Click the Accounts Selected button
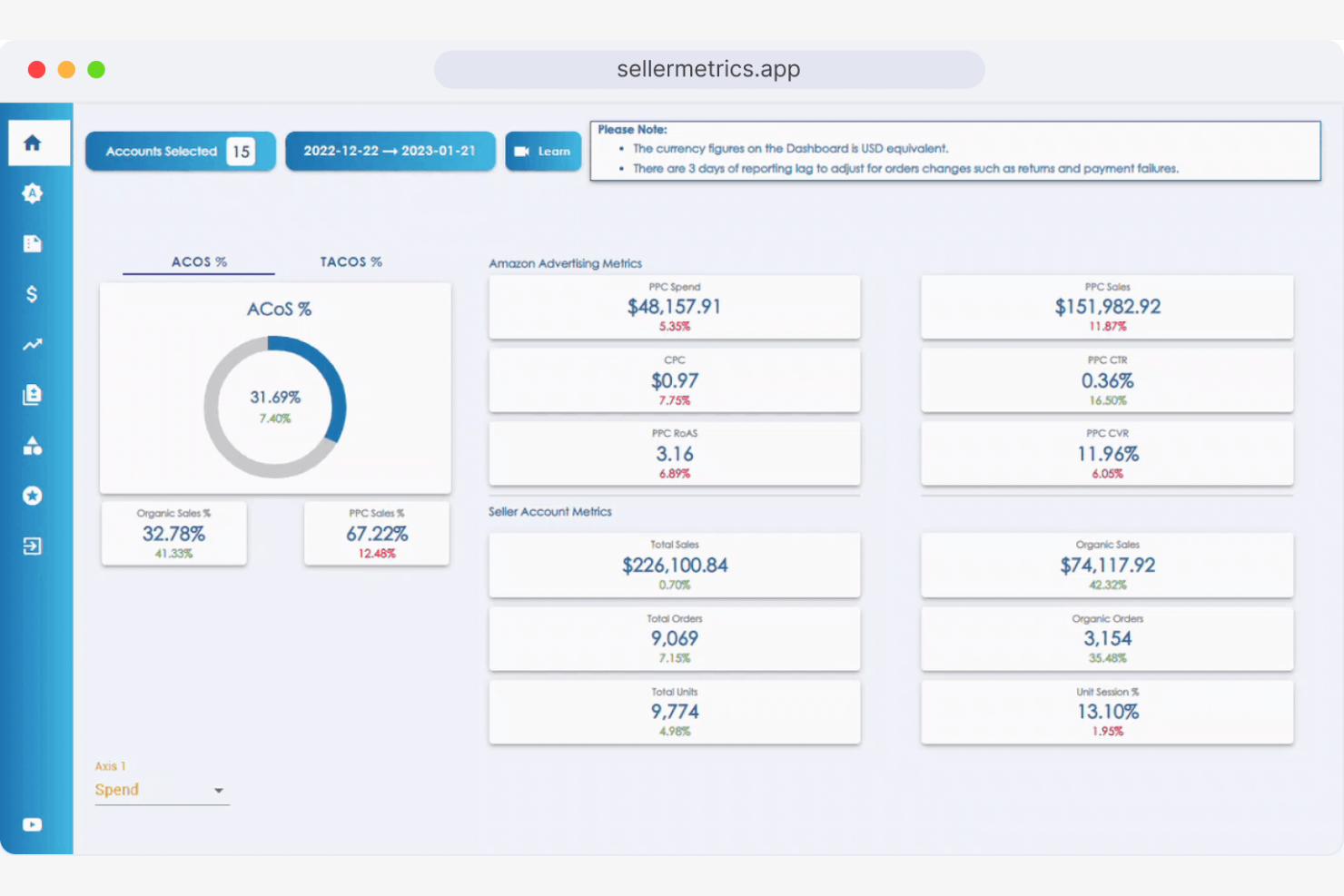Screen dimensions: 1344x896 [180, 151]
